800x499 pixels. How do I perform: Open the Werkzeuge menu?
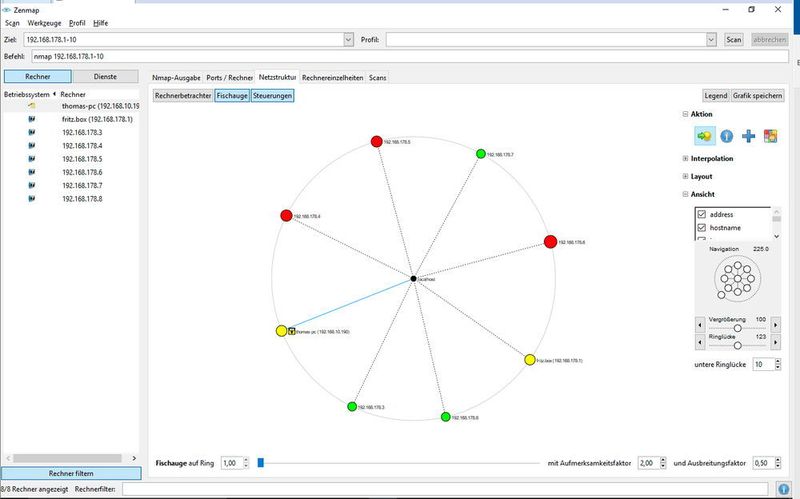tap(44, 23)
